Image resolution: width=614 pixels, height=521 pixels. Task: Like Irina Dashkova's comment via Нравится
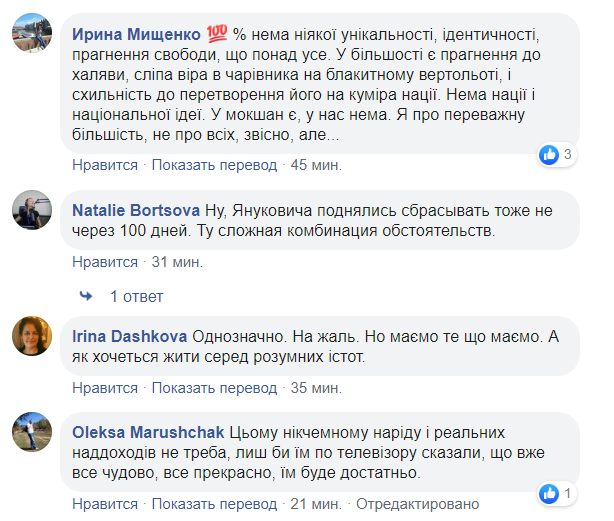(105, 388)
